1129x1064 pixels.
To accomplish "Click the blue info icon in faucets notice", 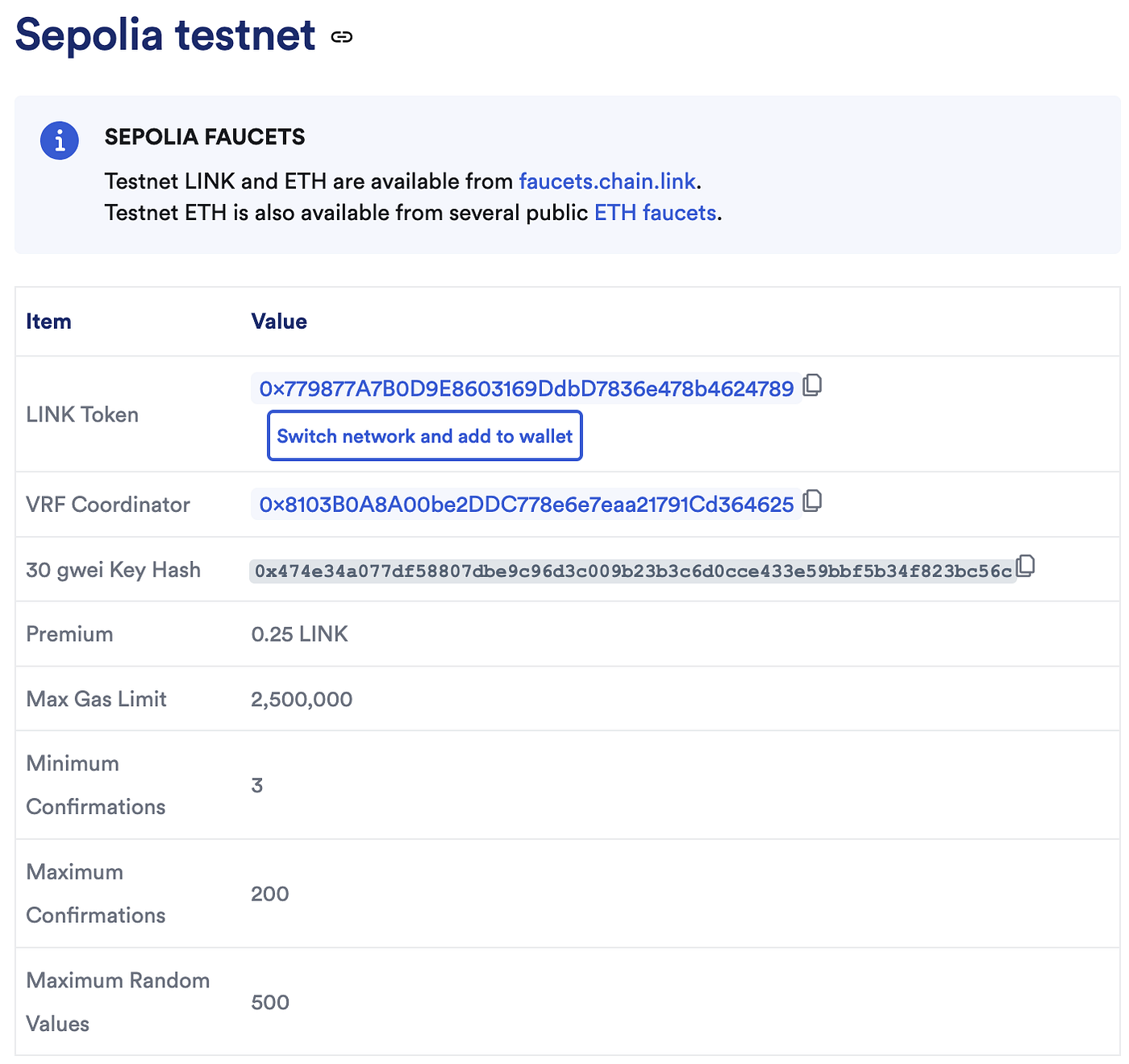I will tap(60, 141).
